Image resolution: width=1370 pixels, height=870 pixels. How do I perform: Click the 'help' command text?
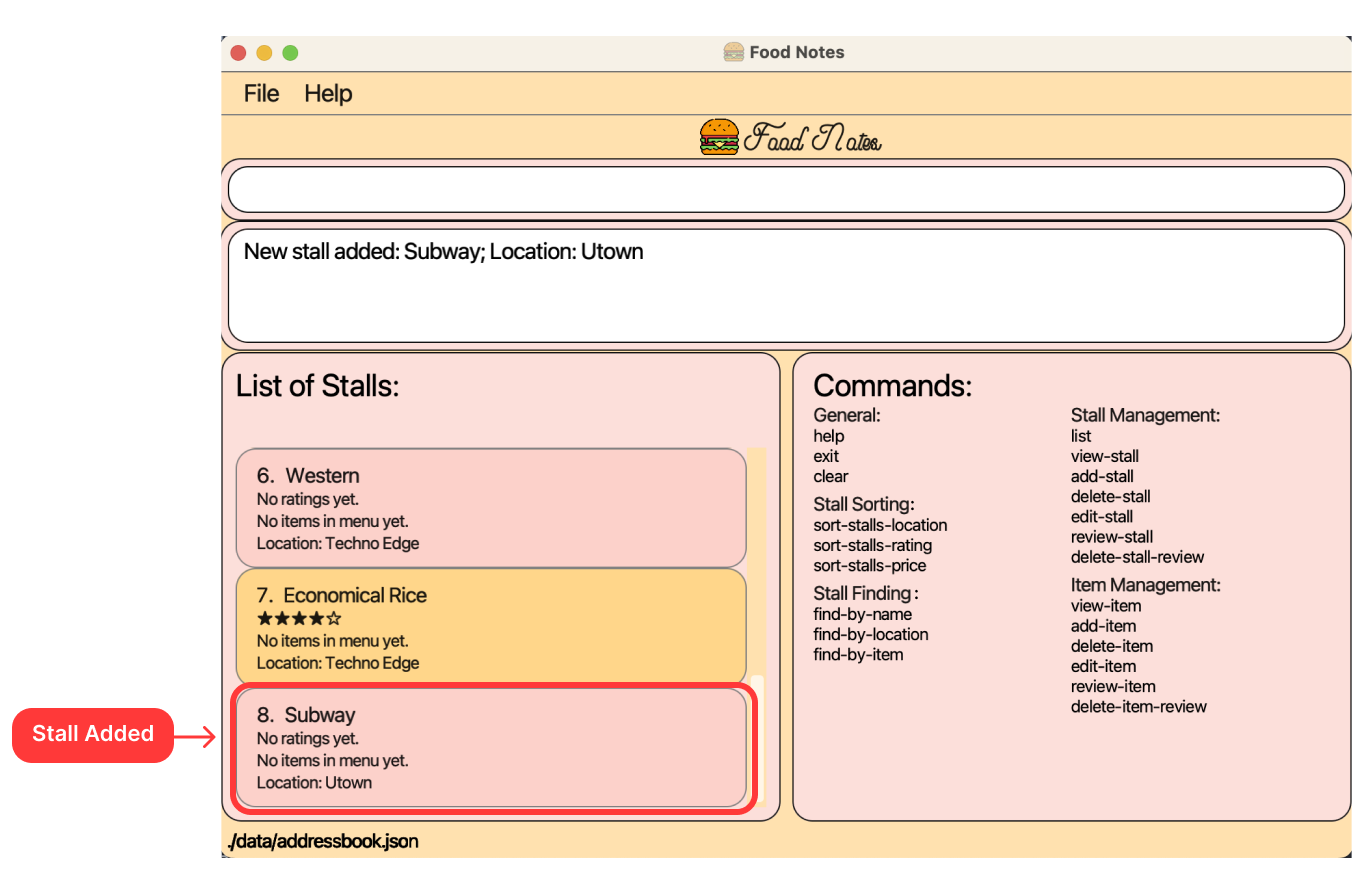tap(829, 436)
